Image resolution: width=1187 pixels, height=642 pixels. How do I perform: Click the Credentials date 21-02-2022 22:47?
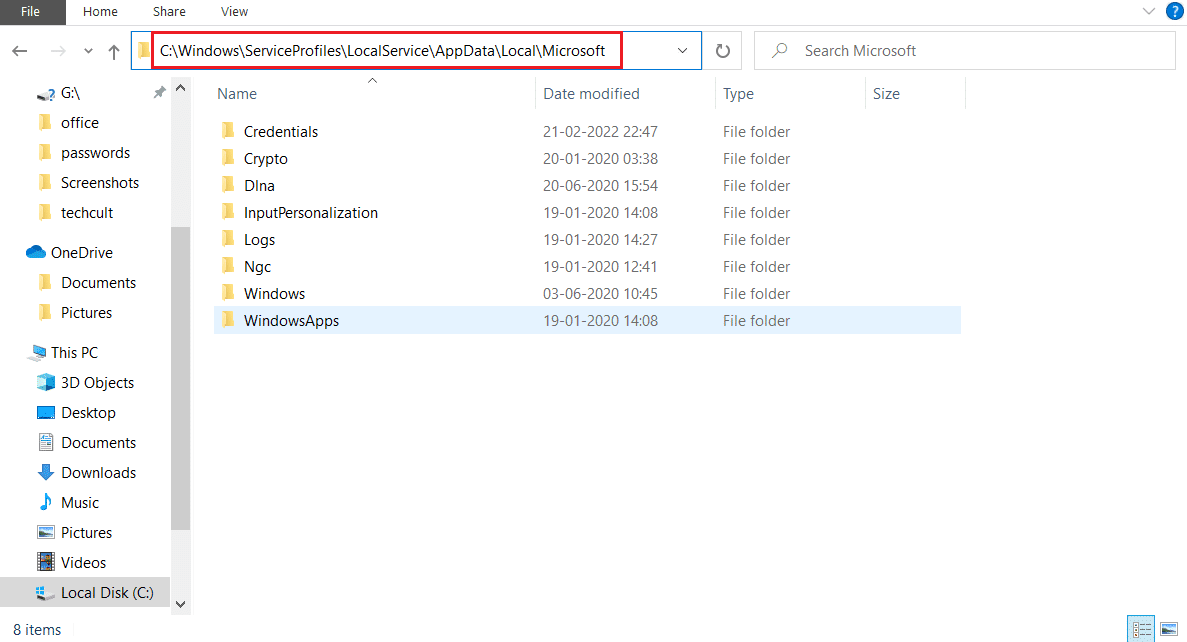[x=600, y=131]
